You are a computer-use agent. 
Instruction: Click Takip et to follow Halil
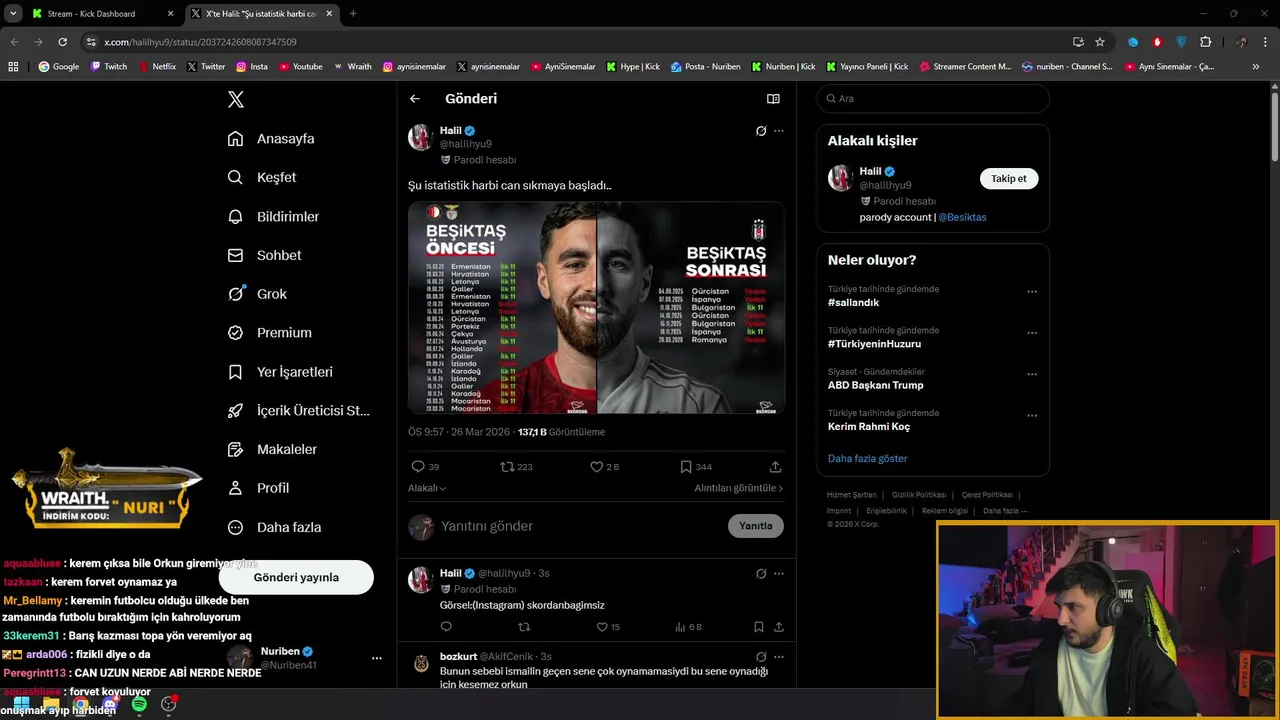point(1009,179)
